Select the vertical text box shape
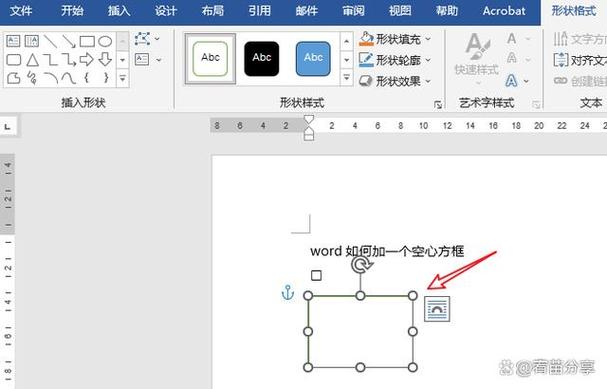 click(32, 41)
